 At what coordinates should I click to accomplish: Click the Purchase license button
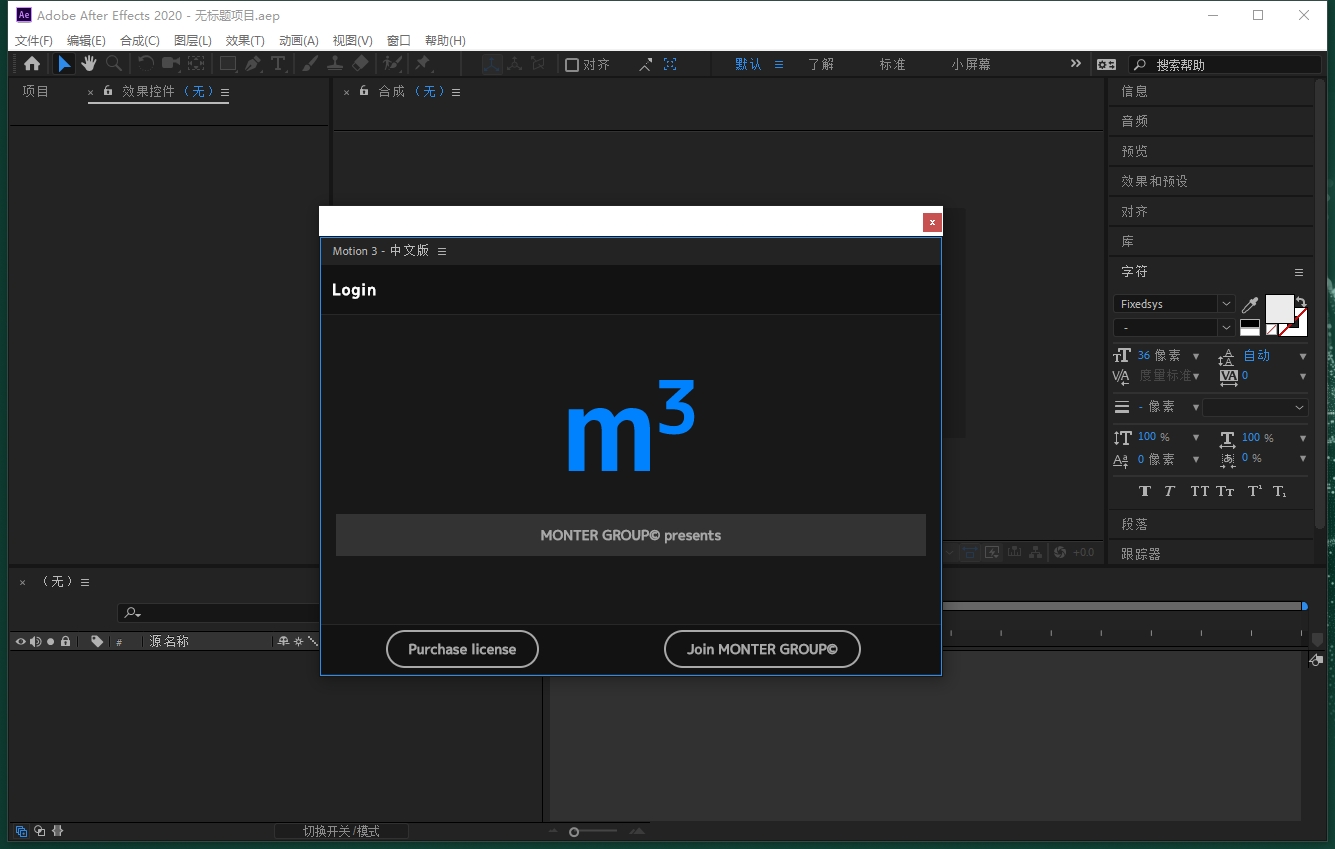click(x=462, y=649)
